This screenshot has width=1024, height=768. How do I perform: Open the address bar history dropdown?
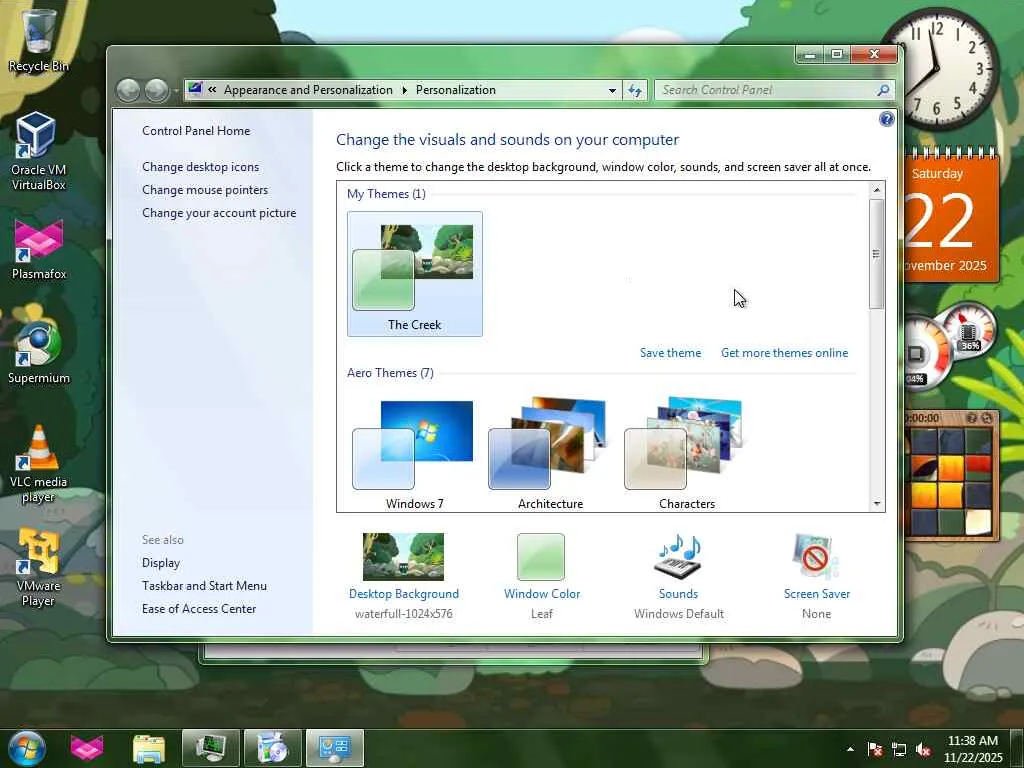pyautogui.click(x=612, y=90)
